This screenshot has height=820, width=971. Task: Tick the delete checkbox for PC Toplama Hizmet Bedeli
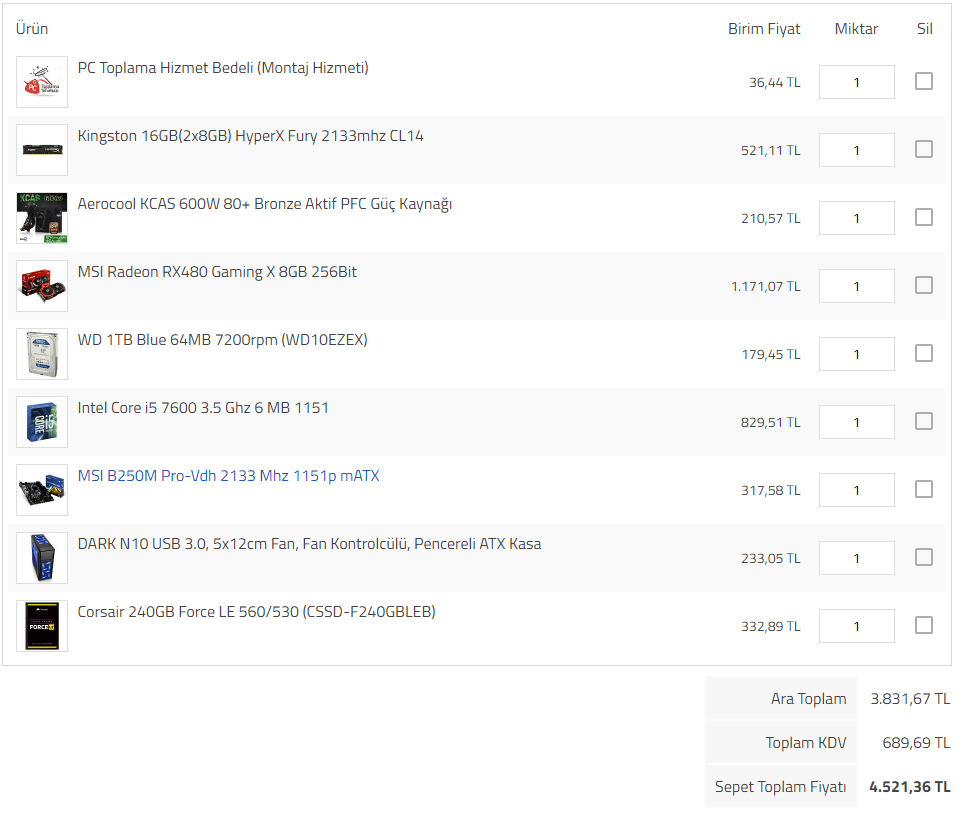pyautogui.click(x=924, y=81)
